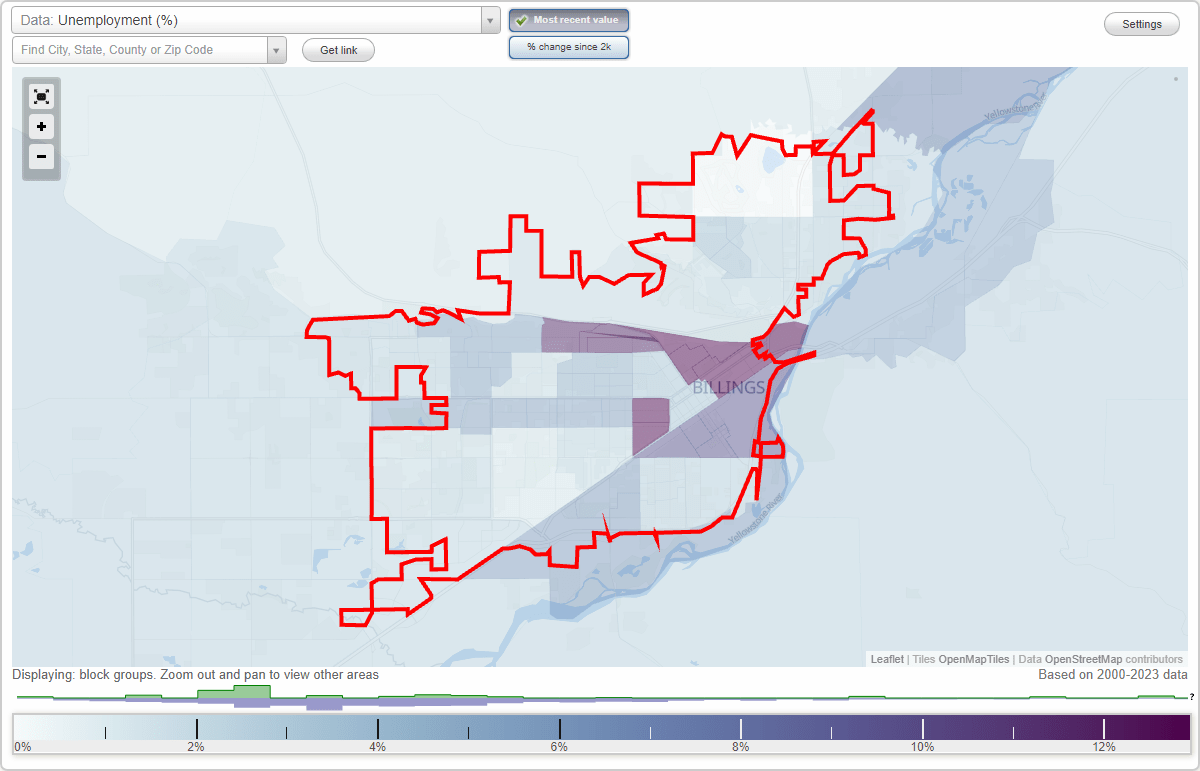
Task: Select Most recent value option
Action: click(x=569, y=20)
